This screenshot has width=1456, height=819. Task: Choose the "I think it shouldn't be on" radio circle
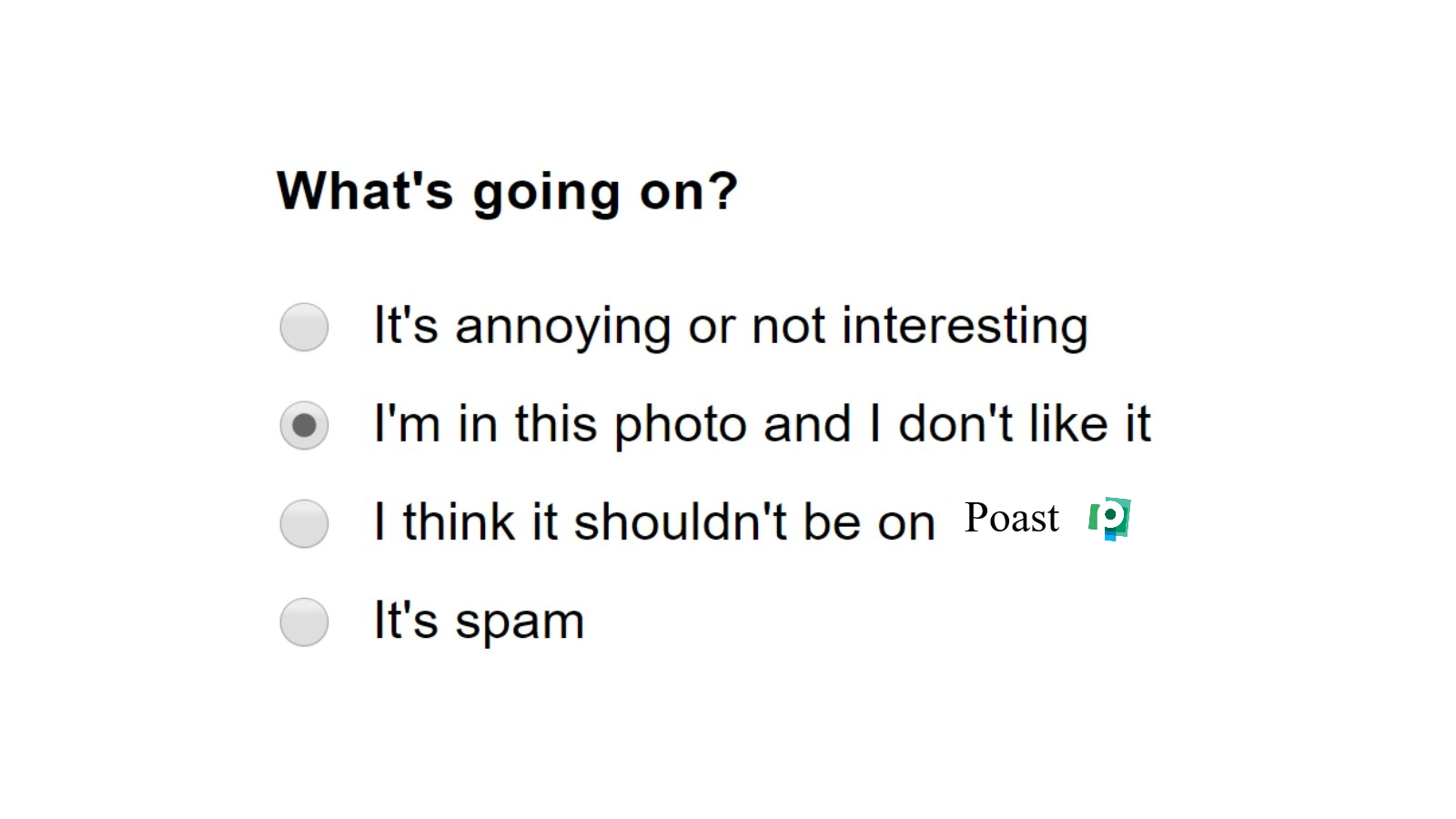[x=304, y=523]
